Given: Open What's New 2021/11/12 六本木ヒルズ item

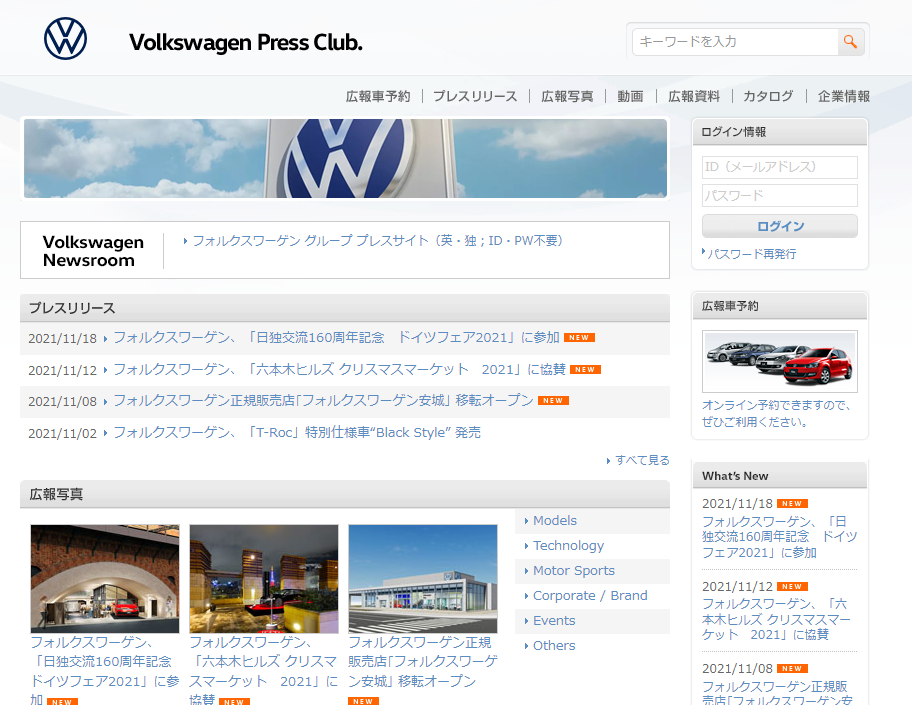Looking at the screenshot, I should point(776,619).
